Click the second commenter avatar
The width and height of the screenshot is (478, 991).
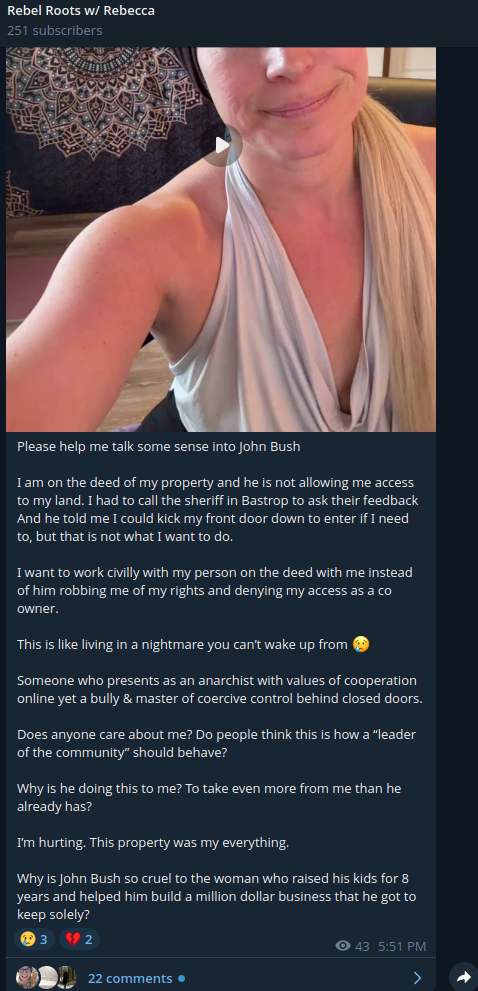[47, 978]
